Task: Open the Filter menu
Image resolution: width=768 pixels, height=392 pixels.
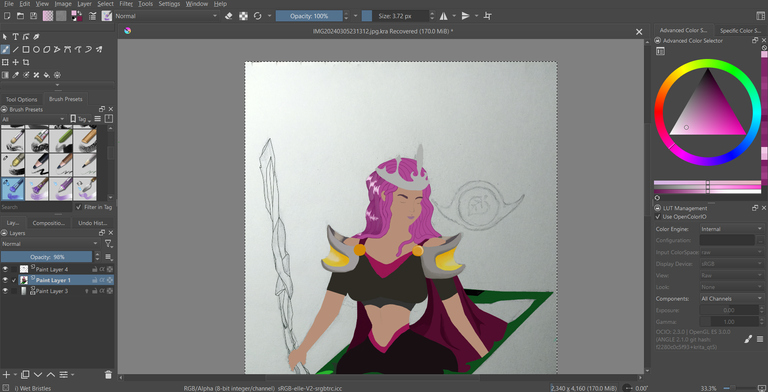Action: click(126, 4)
